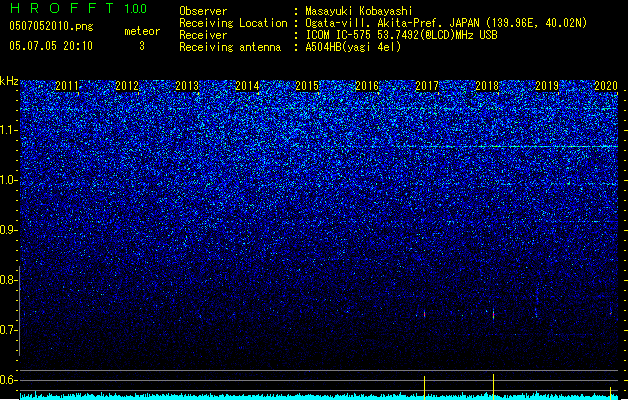Click the Receiving antenna label
The image size is (629, 400).
[230, 47]
